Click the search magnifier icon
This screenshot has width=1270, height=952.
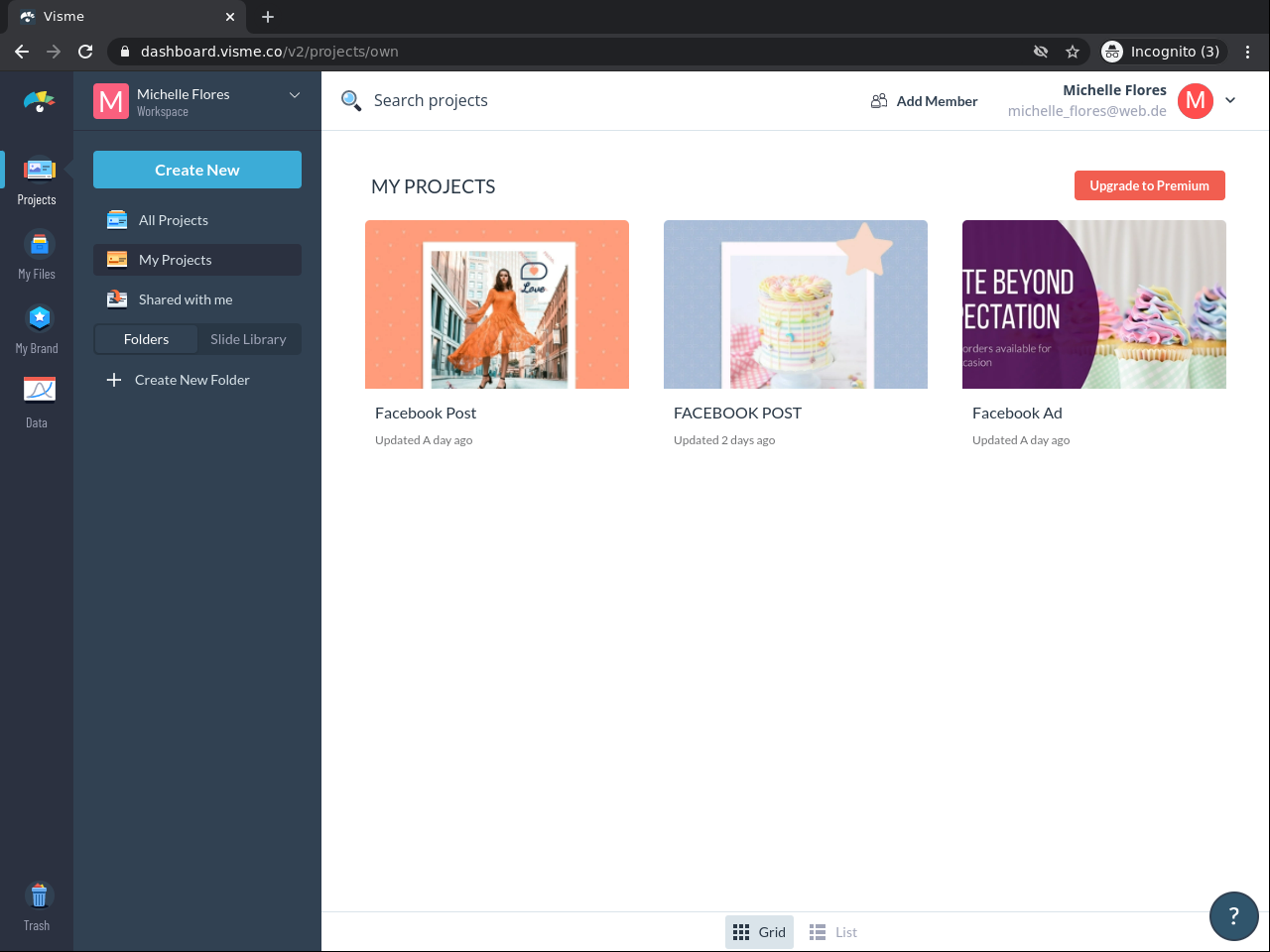(x=351, y=100)
